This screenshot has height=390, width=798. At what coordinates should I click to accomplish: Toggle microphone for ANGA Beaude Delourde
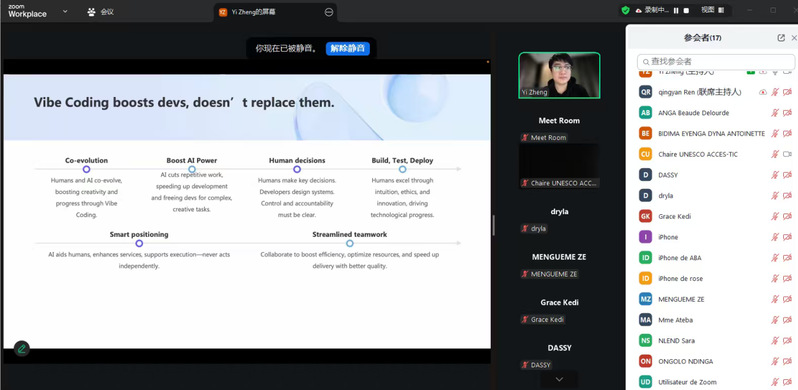[775, 113]
